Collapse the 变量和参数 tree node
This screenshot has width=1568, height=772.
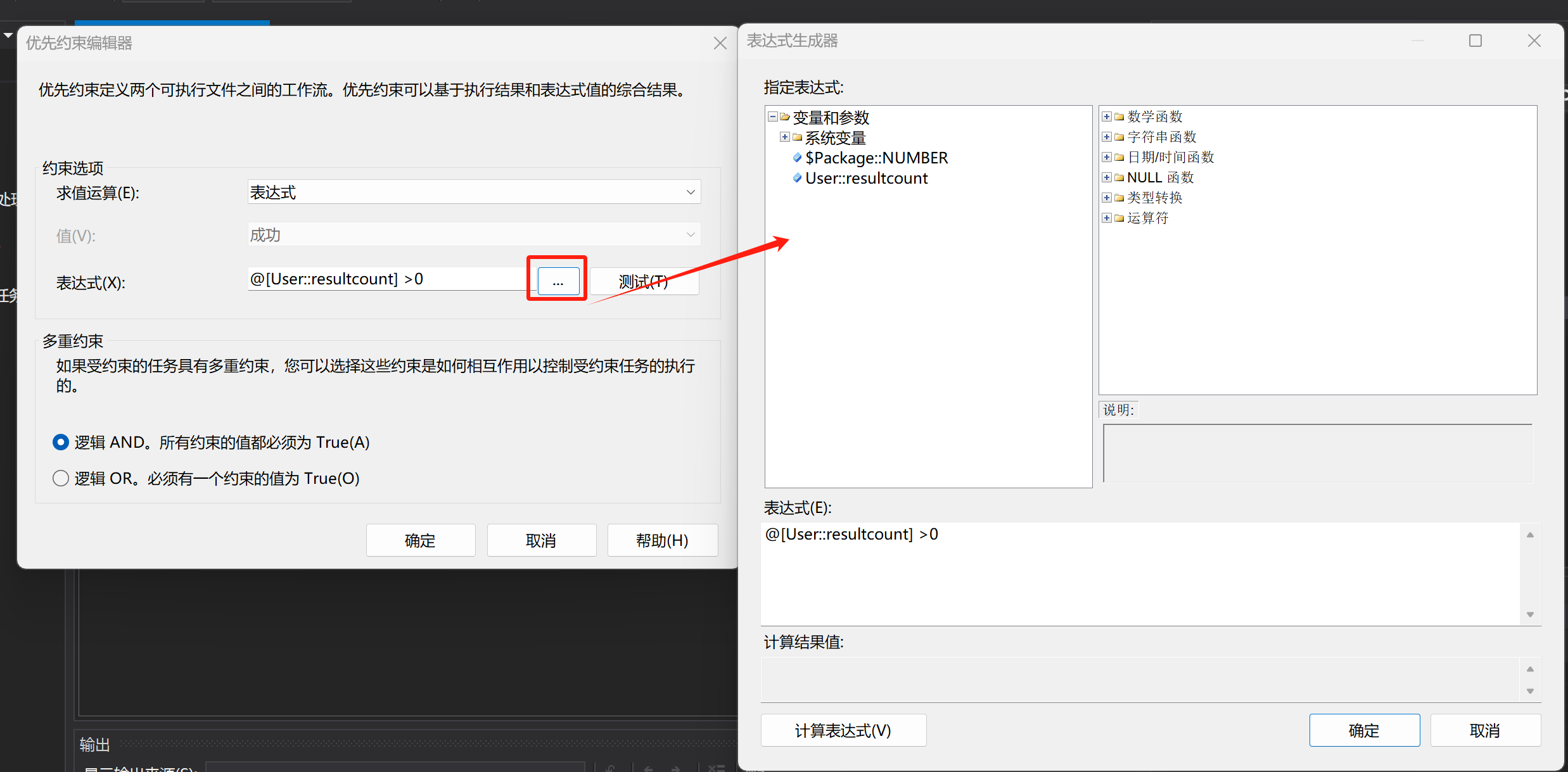[x=772, y=117]
